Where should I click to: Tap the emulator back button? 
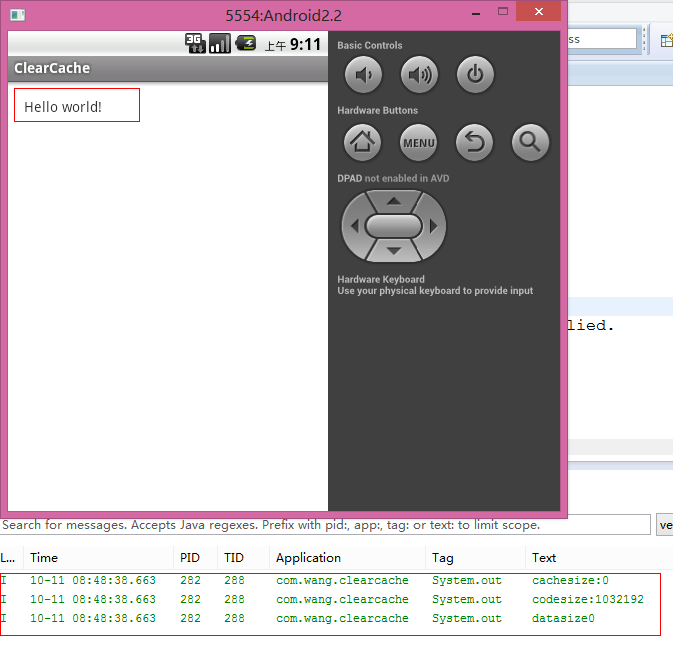(x=474, y=142)
